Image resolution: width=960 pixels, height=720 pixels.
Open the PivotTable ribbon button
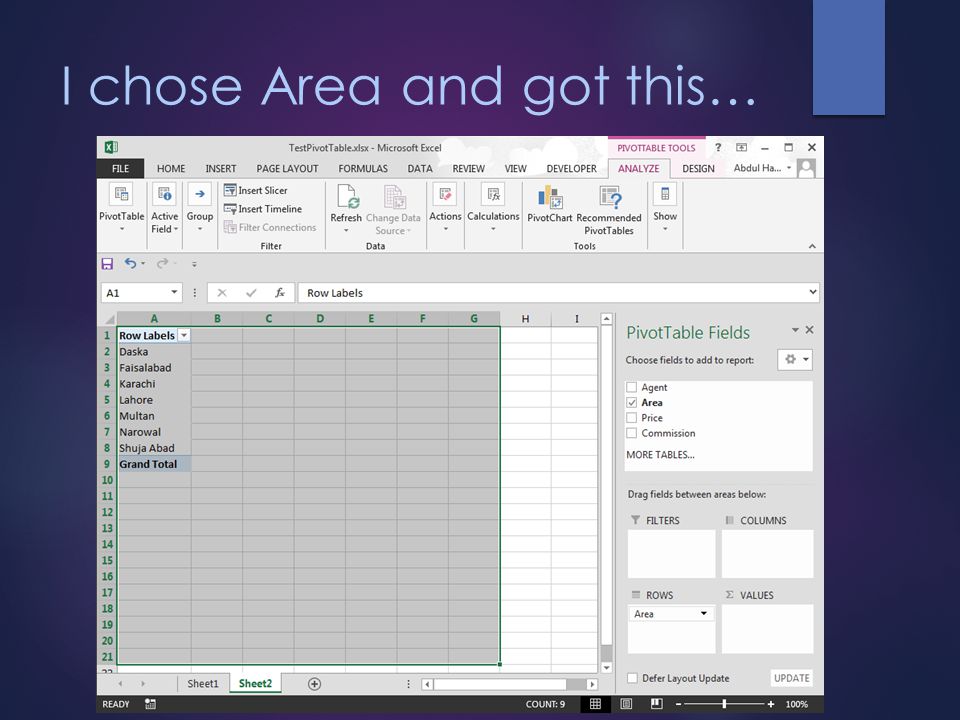[x=121, y=208]
